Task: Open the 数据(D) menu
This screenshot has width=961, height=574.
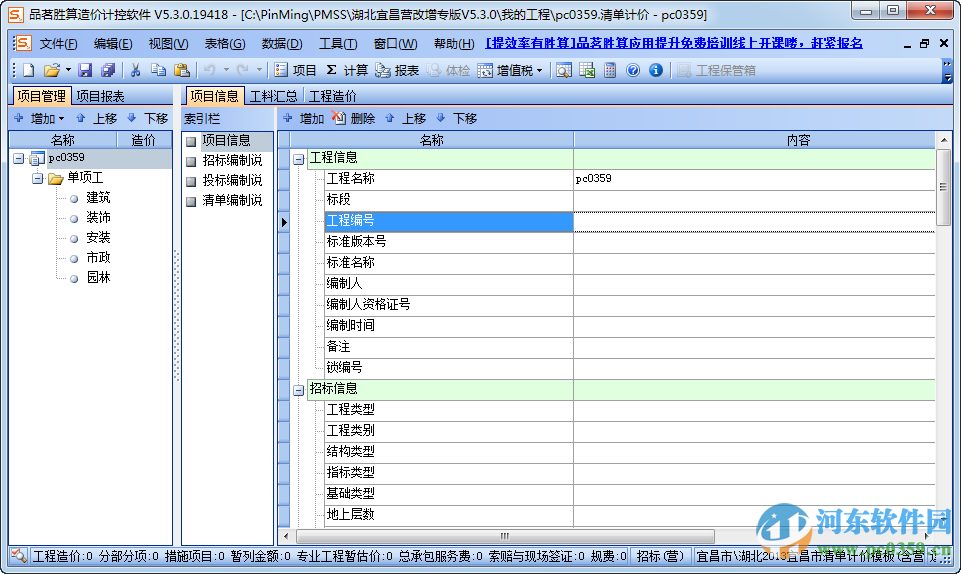Action: pos(282,43)
